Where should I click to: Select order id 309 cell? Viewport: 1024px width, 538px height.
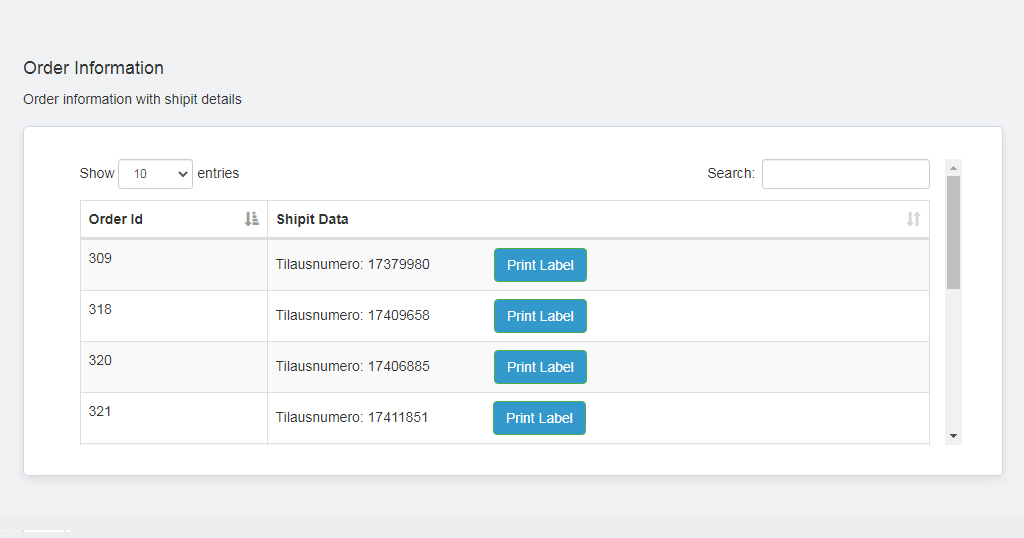[174, 265]
